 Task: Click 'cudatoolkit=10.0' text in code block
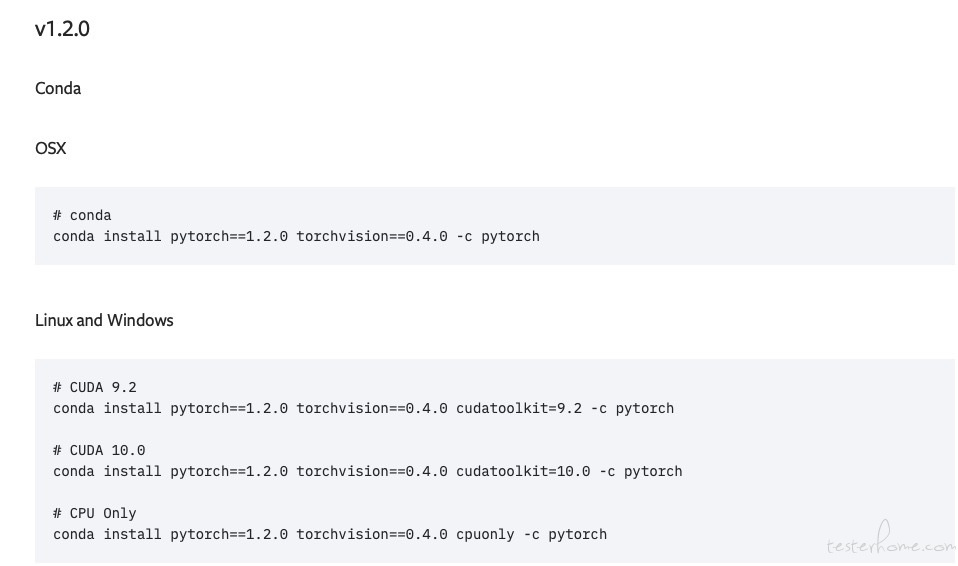coord(523,471)
